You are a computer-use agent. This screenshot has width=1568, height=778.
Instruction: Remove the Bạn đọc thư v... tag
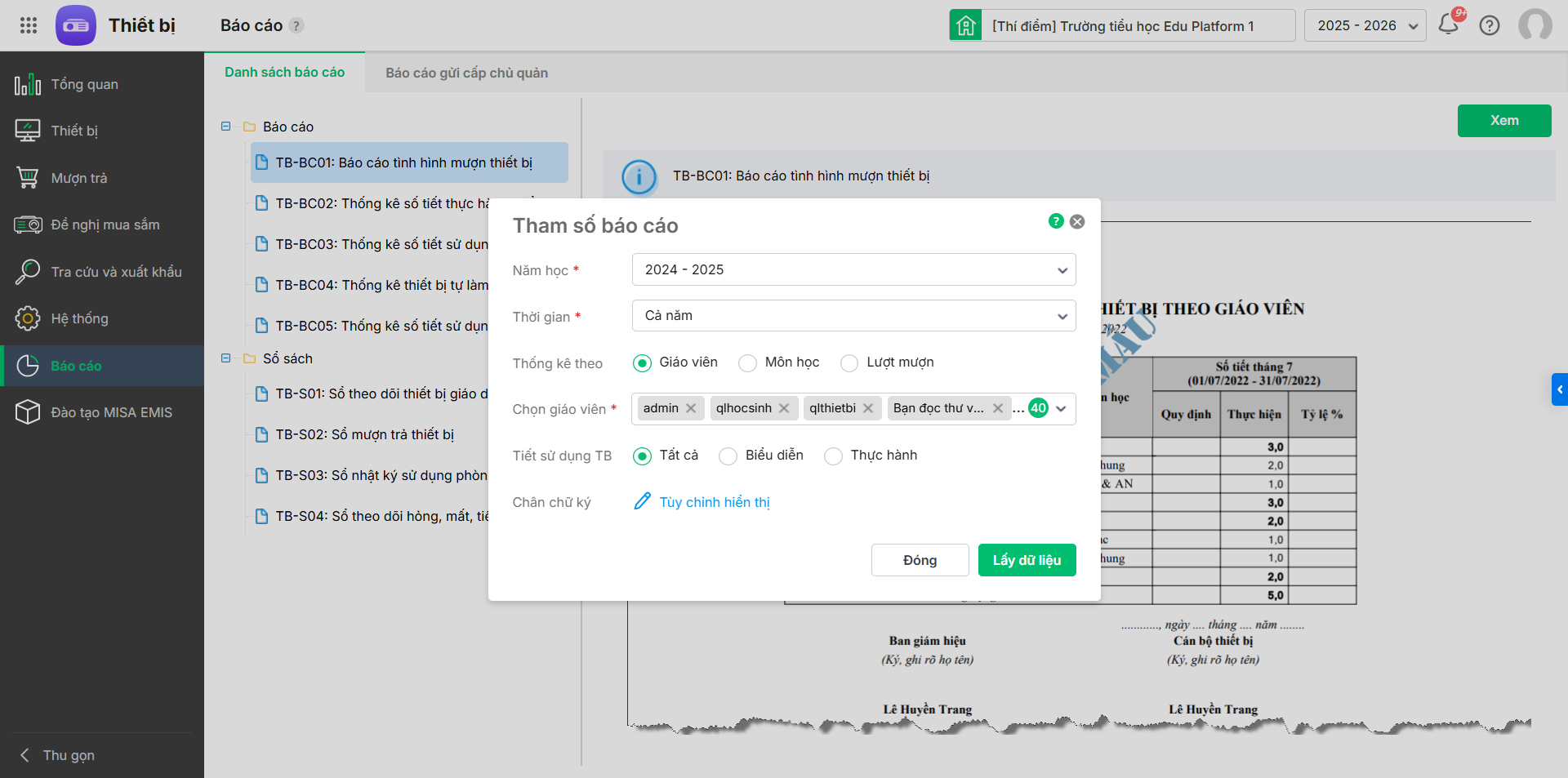click(x=998, y=408)
